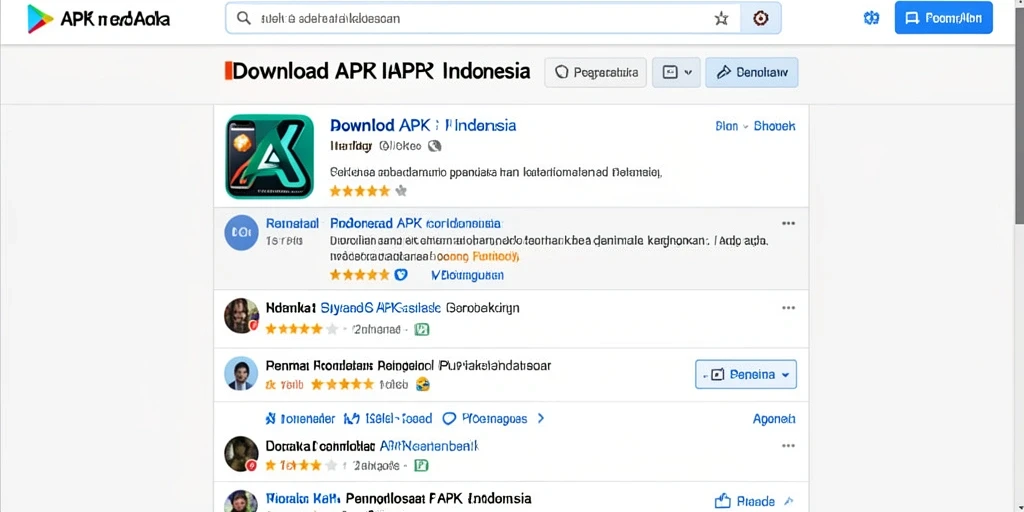This screenshot has width=1024, height=512.
Task: Open three-dot menu on Doraka review row
Action: (x=788, y=445)
